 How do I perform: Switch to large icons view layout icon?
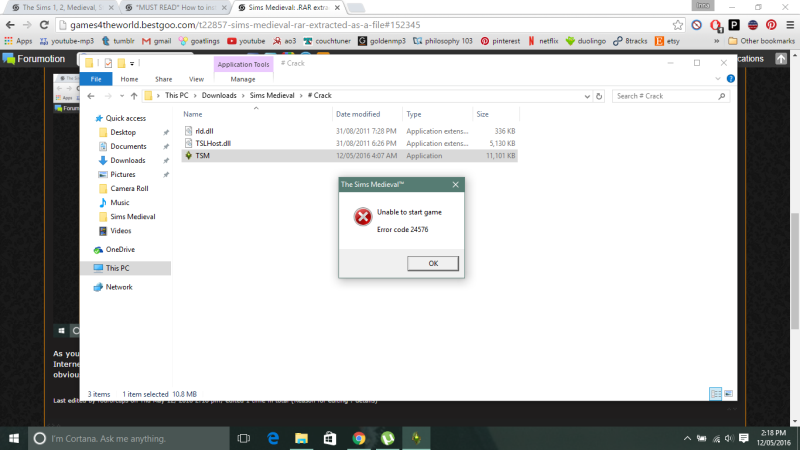[729, 393]
